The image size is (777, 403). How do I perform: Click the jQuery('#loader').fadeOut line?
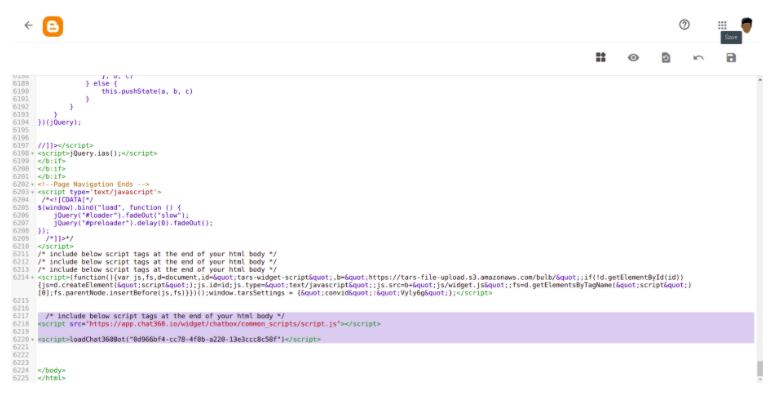coord(121,216)
